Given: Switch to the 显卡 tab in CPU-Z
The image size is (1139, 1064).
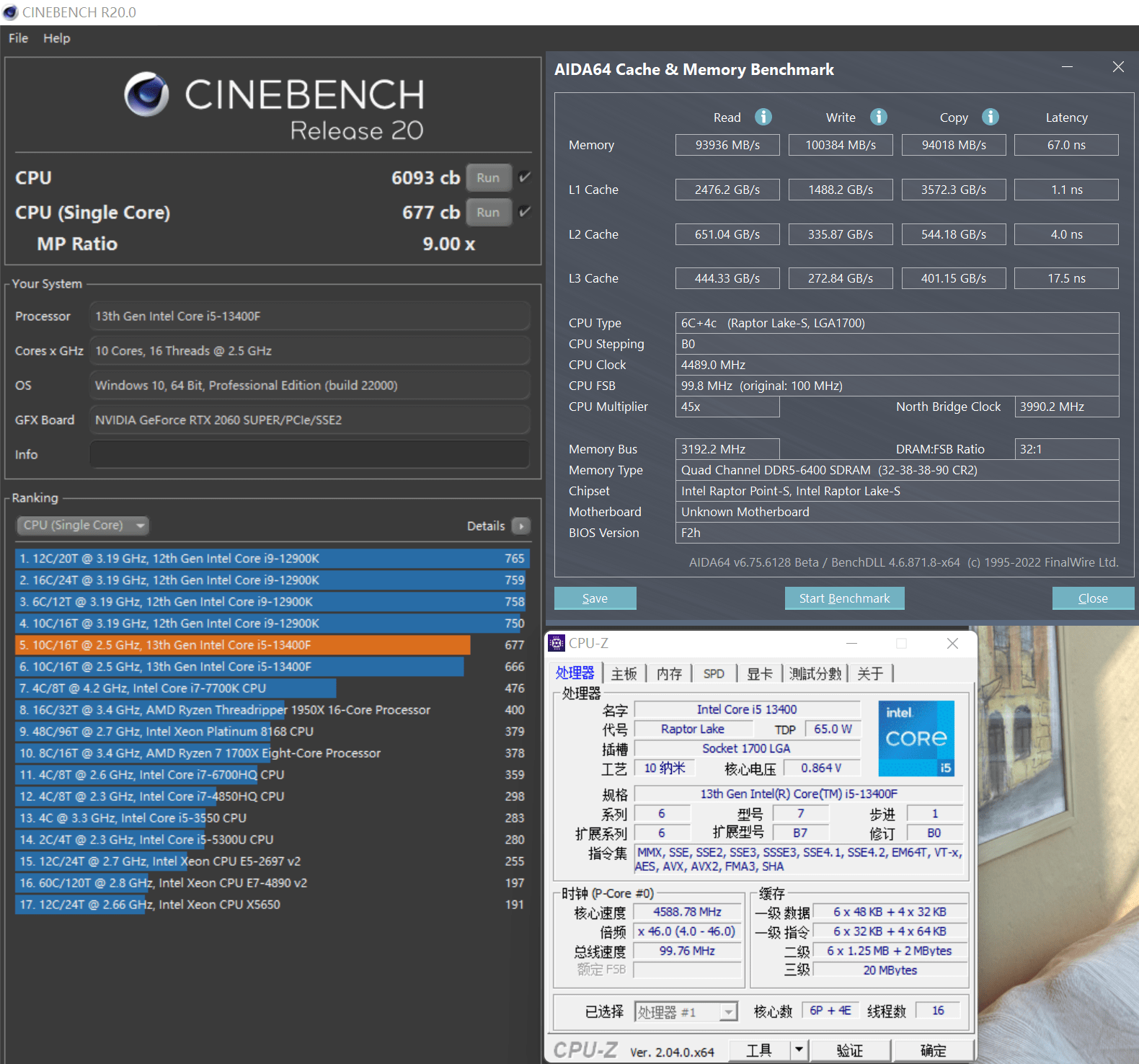Looking at the screenshot, I should click(760, 673).
